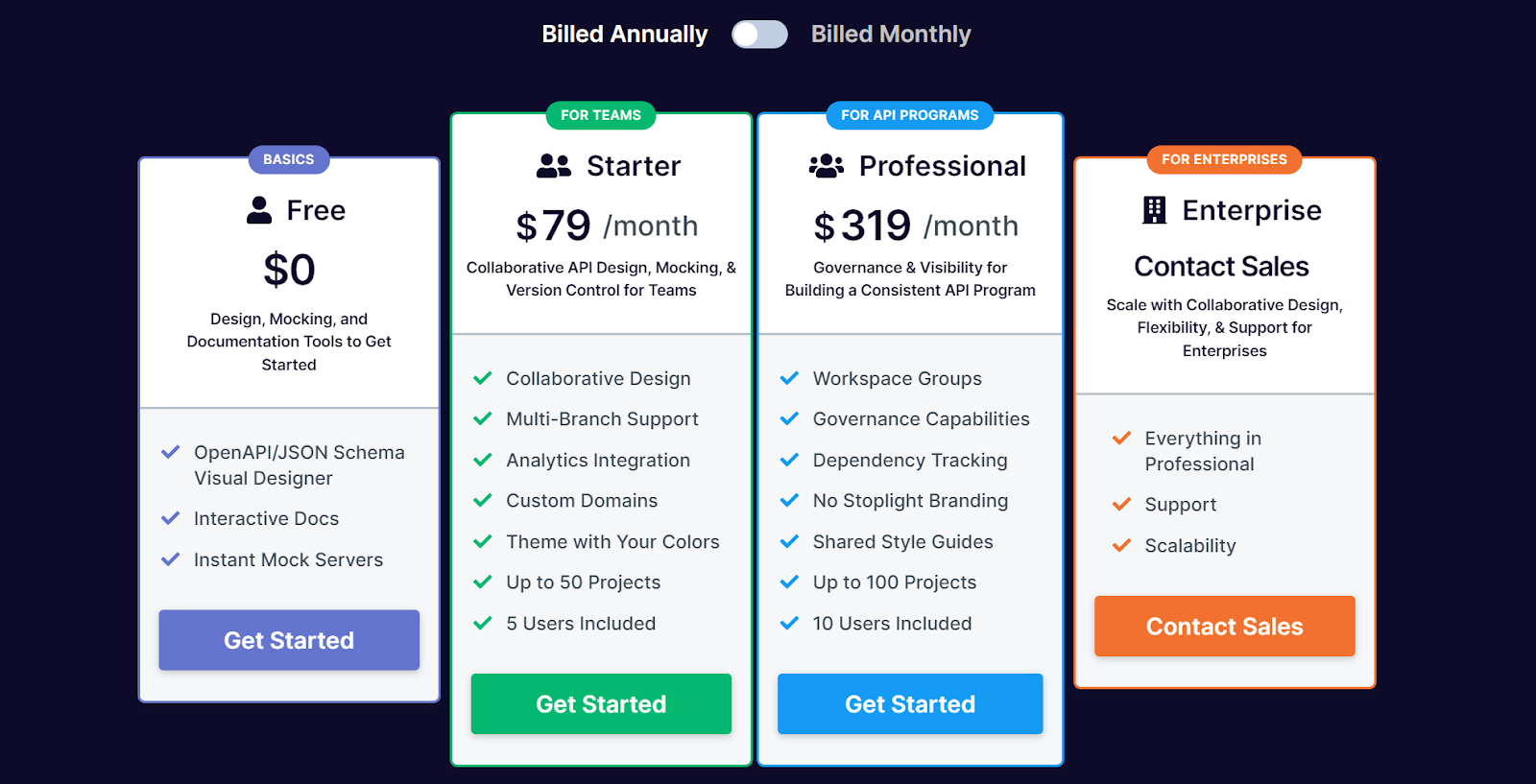Click the $319 price on Professional
This screenshot has width=1536, height=784.
862,226
